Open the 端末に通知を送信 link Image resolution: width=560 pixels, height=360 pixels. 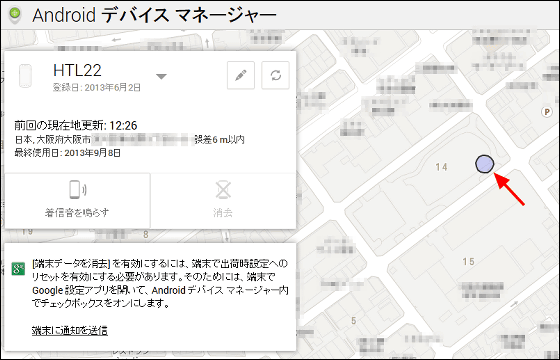pos(70,330)
